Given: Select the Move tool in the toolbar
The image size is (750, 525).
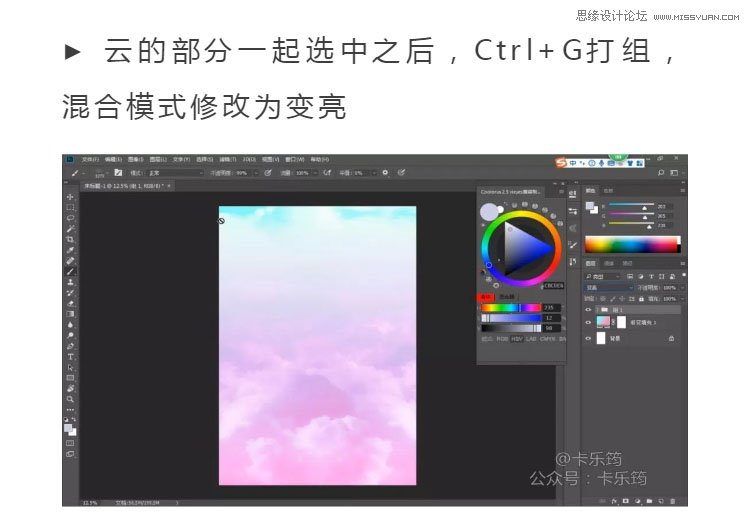Looking at the screenshot, I should tap(70, 196).
